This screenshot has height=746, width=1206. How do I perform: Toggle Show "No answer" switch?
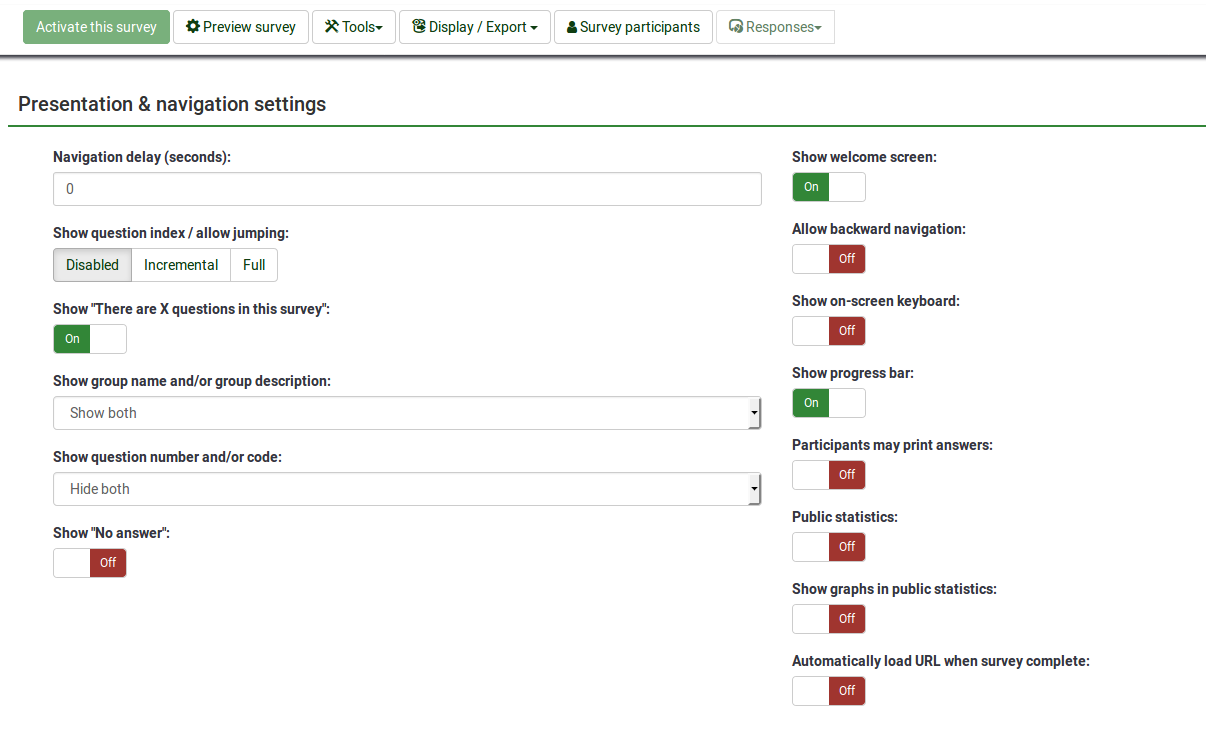[x=90, y=563]
